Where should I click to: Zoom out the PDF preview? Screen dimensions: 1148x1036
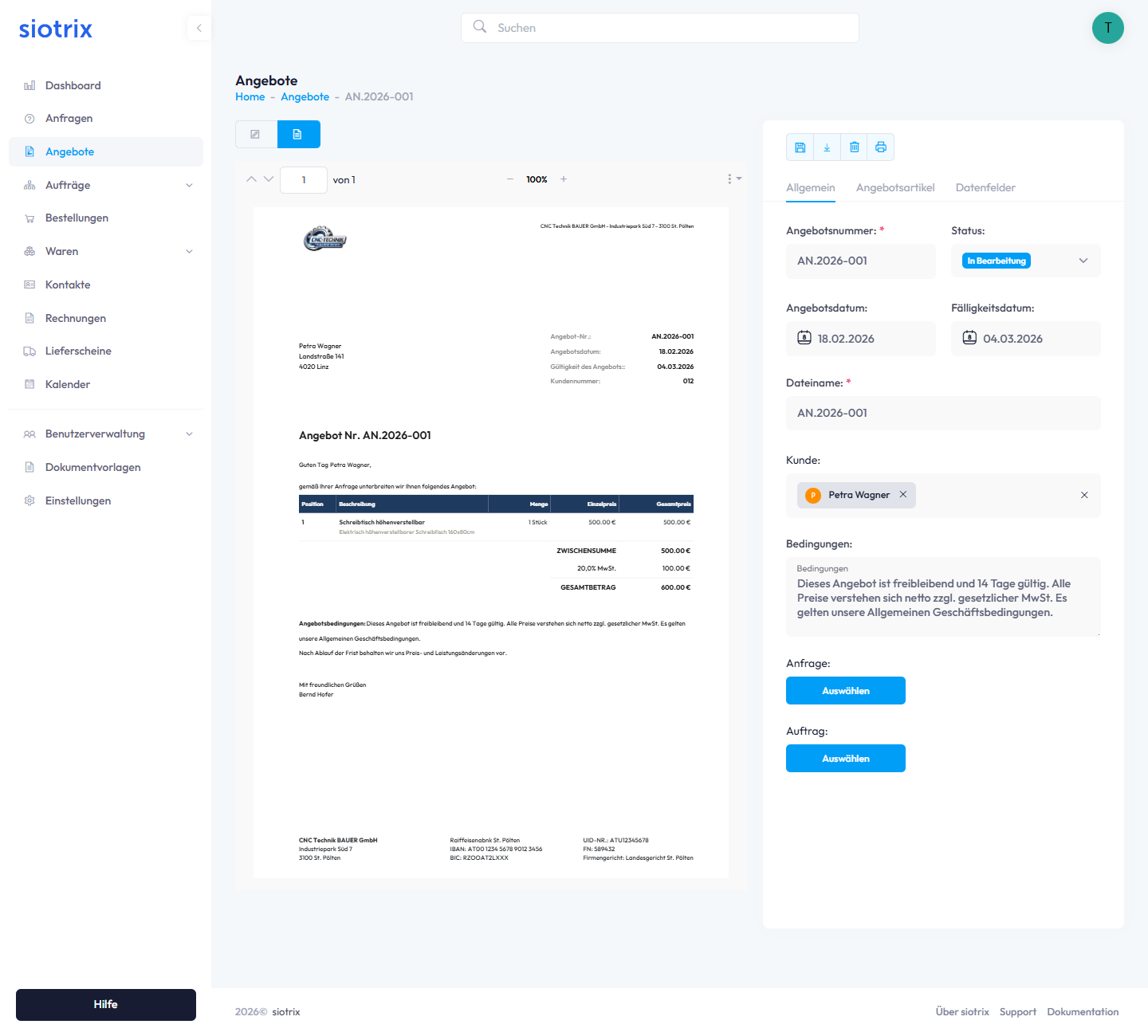(x=510, y=179)
